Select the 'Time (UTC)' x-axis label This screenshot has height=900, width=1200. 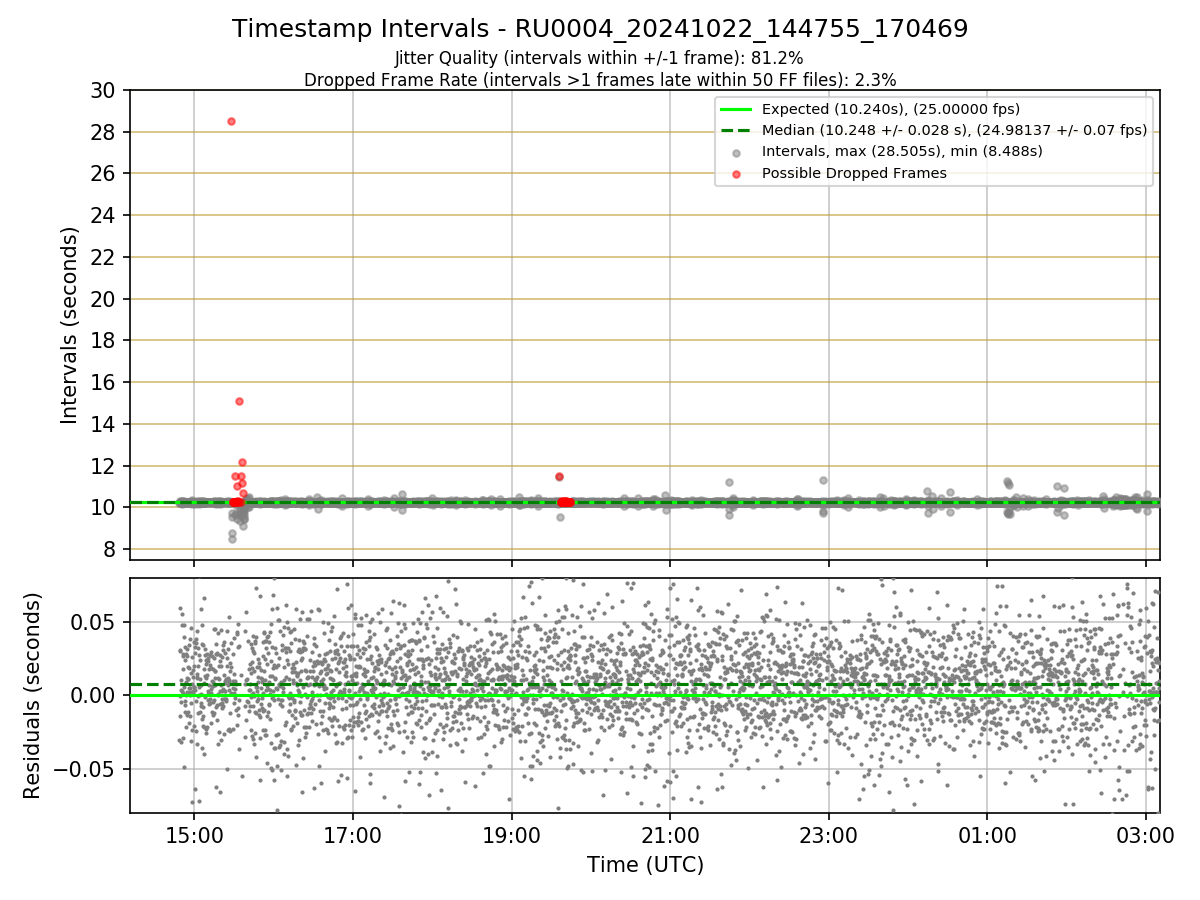click(645, 865)
